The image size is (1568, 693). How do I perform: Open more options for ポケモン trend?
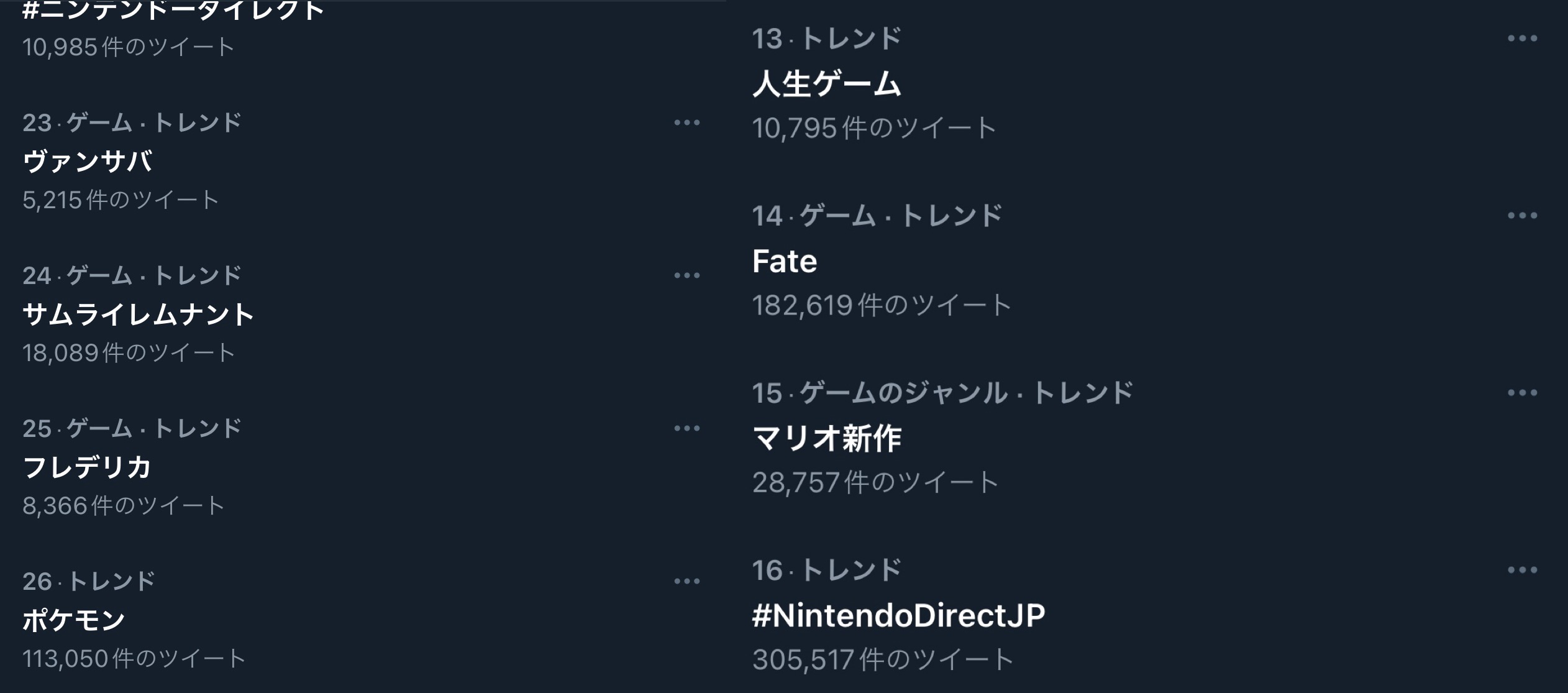(686, 581)
